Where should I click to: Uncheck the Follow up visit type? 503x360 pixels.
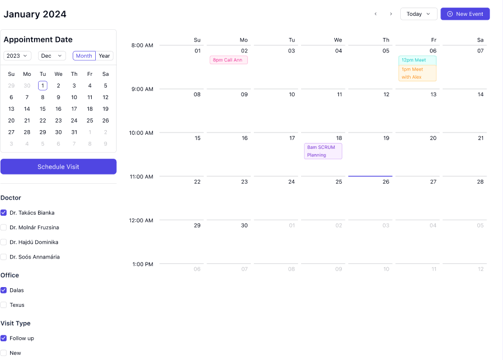coord(4,338)
